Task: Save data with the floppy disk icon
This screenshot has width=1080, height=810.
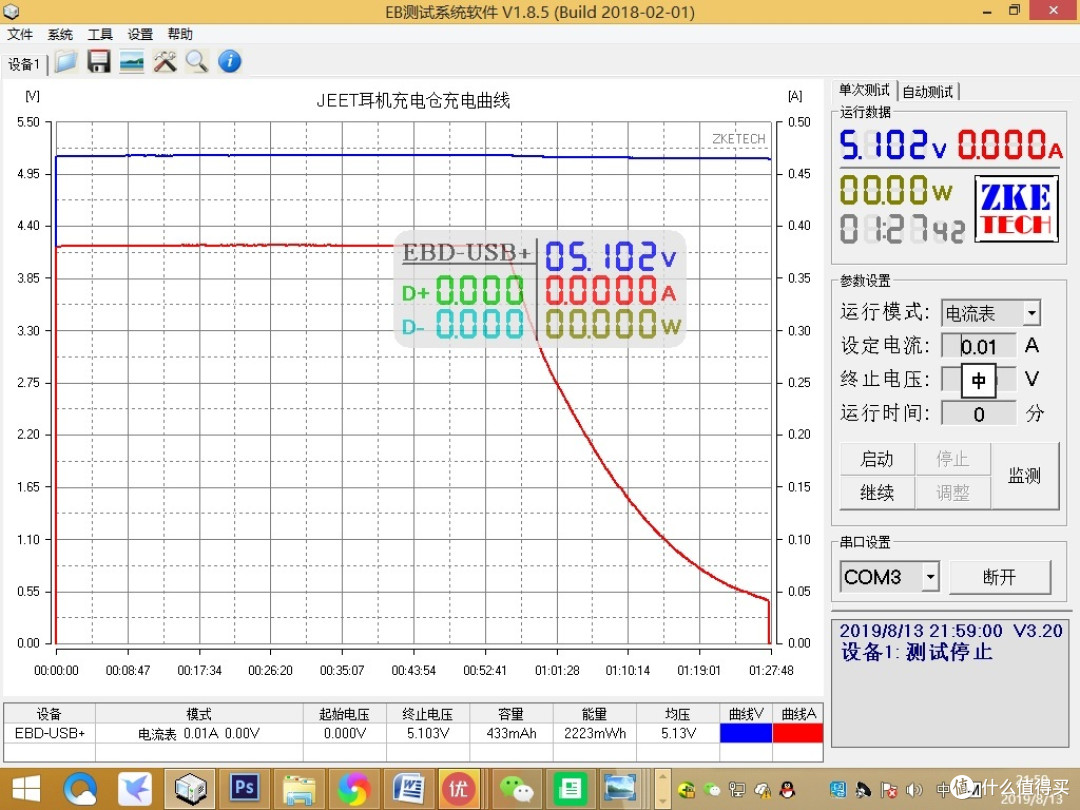Action: (99, 62)
